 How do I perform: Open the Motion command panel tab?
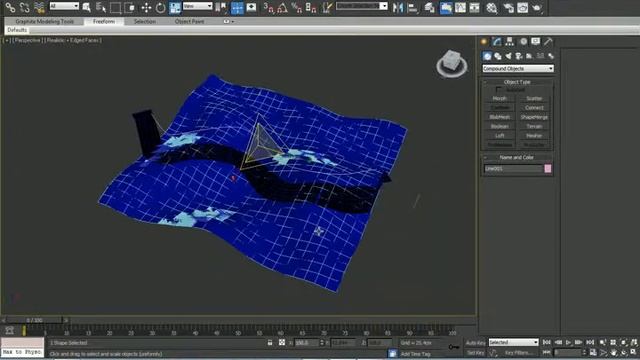point(523,41)
